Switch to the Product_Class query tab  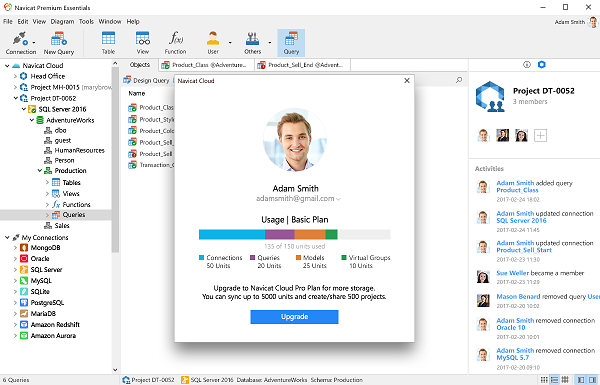pyautogui.click(x=207, y=65)
